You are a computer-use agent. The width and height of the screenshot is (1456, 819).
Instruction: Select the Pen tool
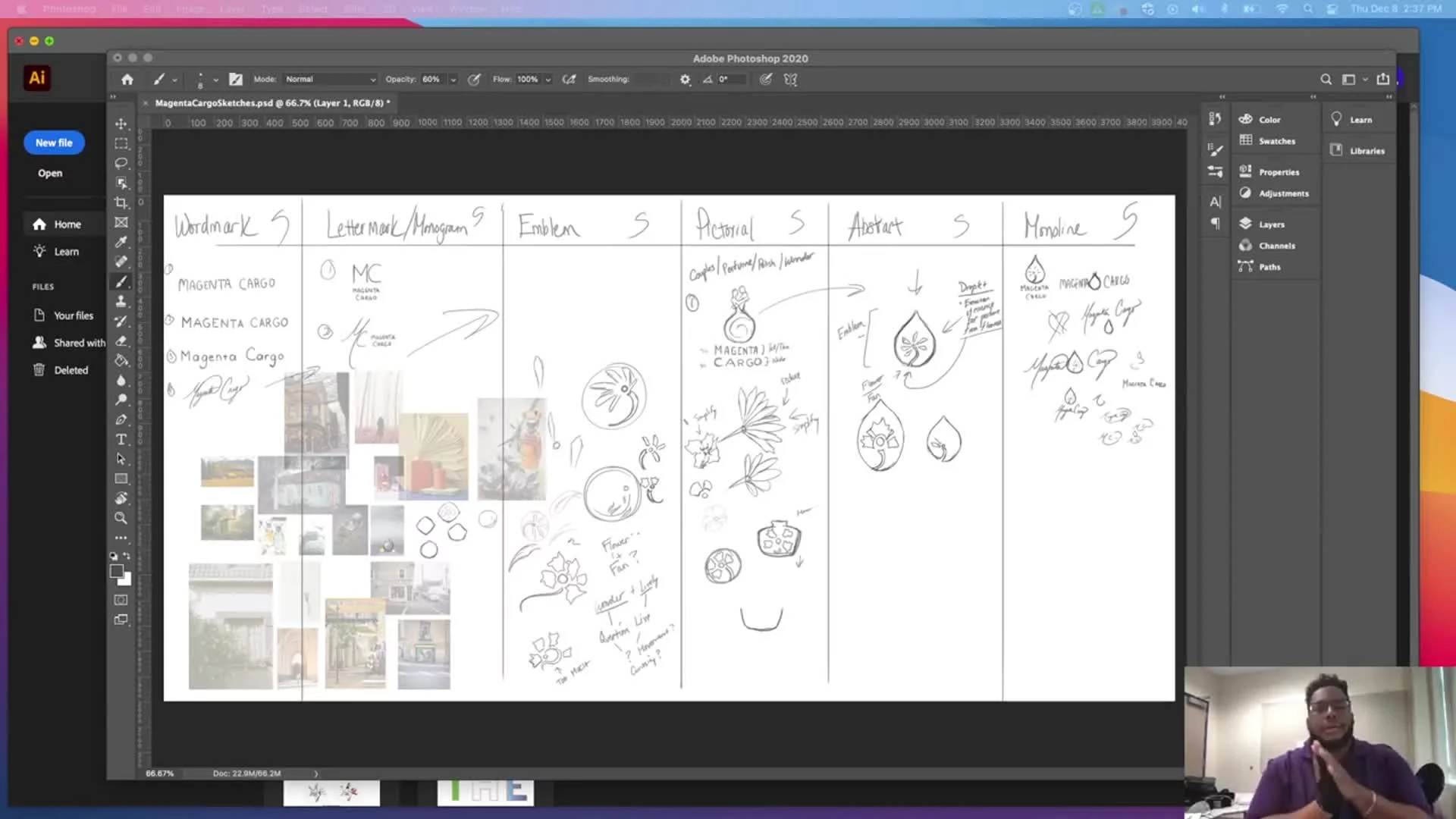(121, 419)
